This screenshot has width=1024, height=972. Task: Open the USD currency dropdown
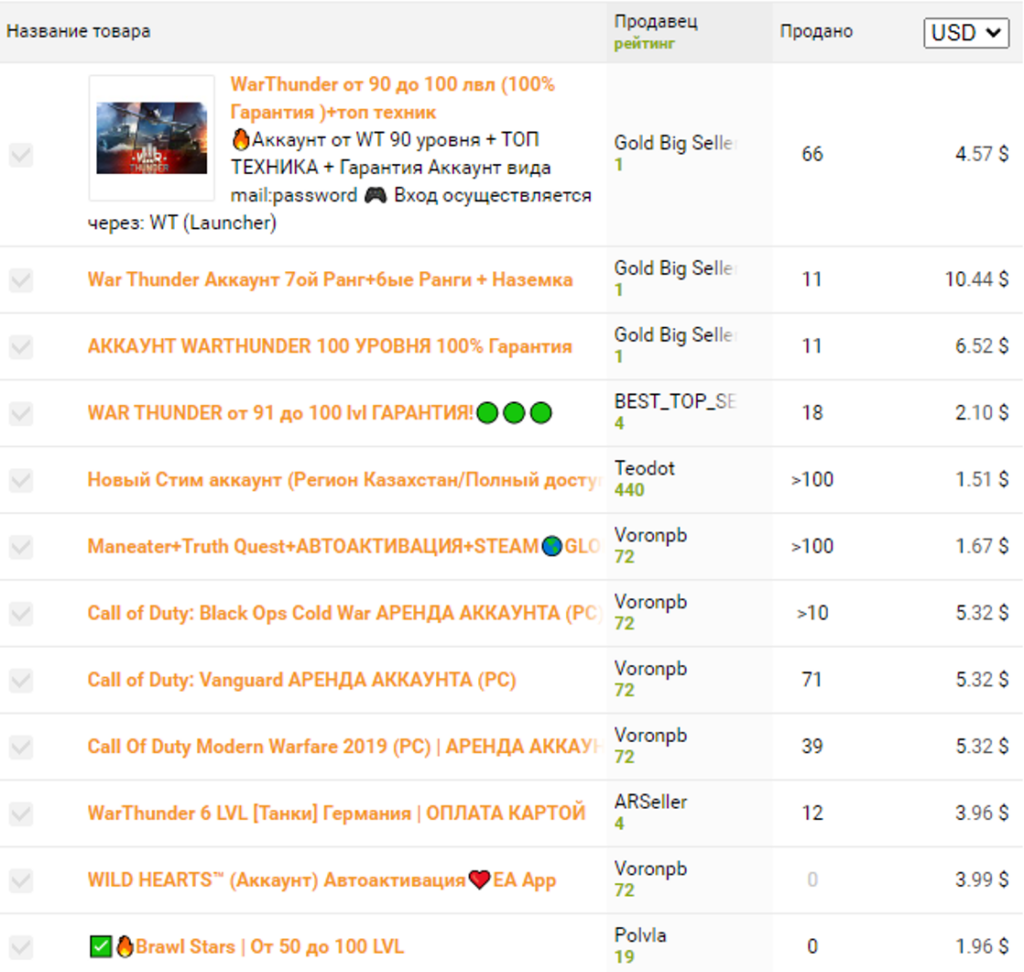[966, 32]
